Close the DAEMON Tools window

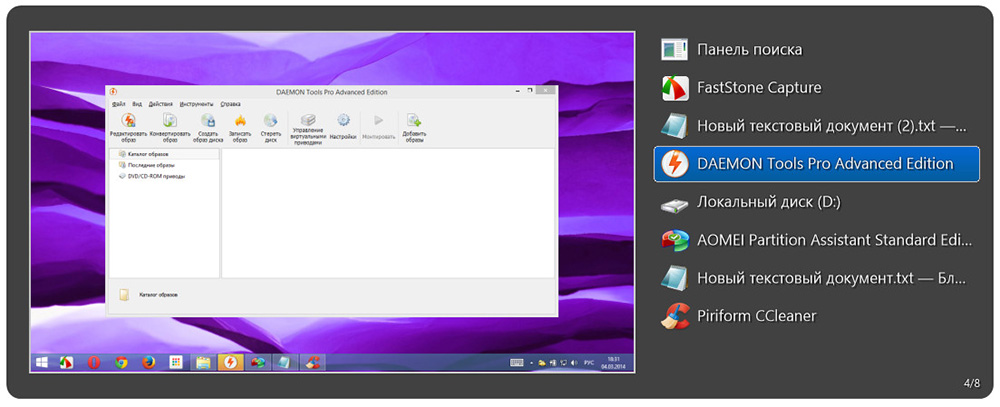[546, 92]
